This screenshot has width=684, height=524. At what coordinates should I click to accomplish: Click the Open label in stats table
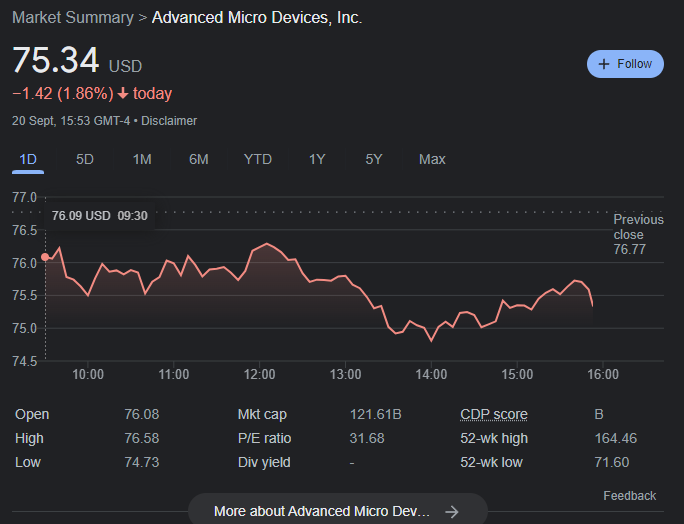click(32, 414)
